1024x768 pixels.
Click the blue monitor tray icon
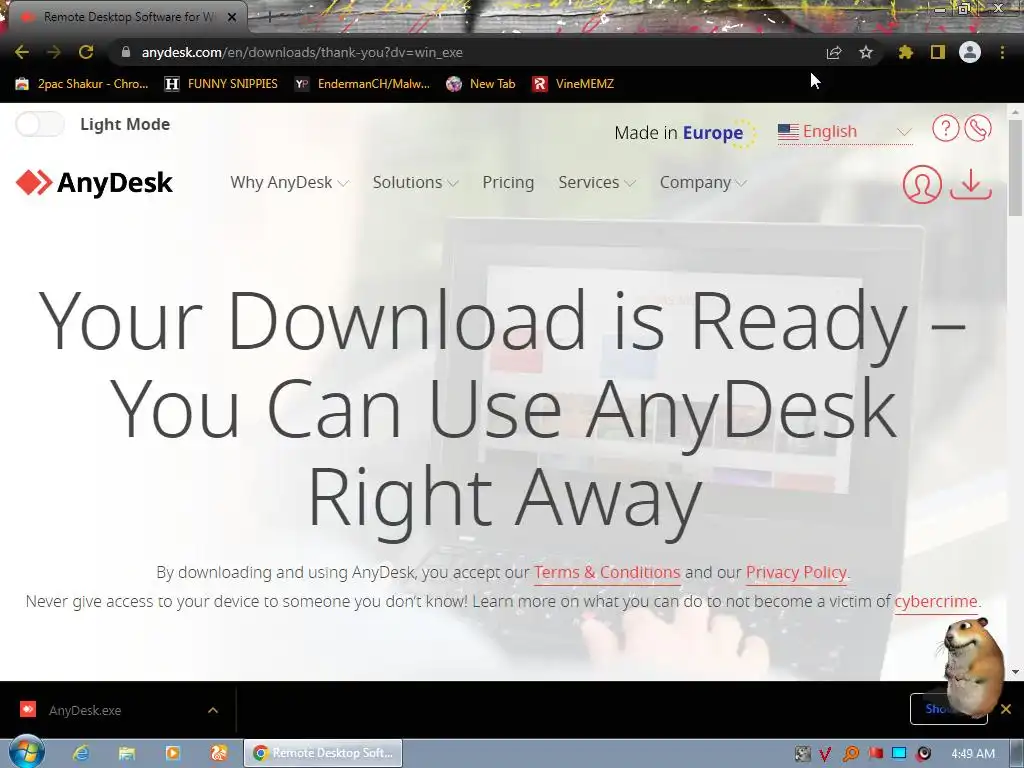(x=899, y=753)
